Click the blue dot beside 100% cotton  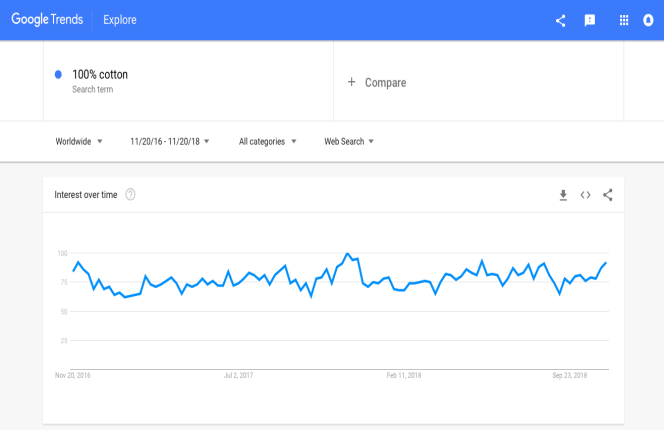(x=59, y=75)
